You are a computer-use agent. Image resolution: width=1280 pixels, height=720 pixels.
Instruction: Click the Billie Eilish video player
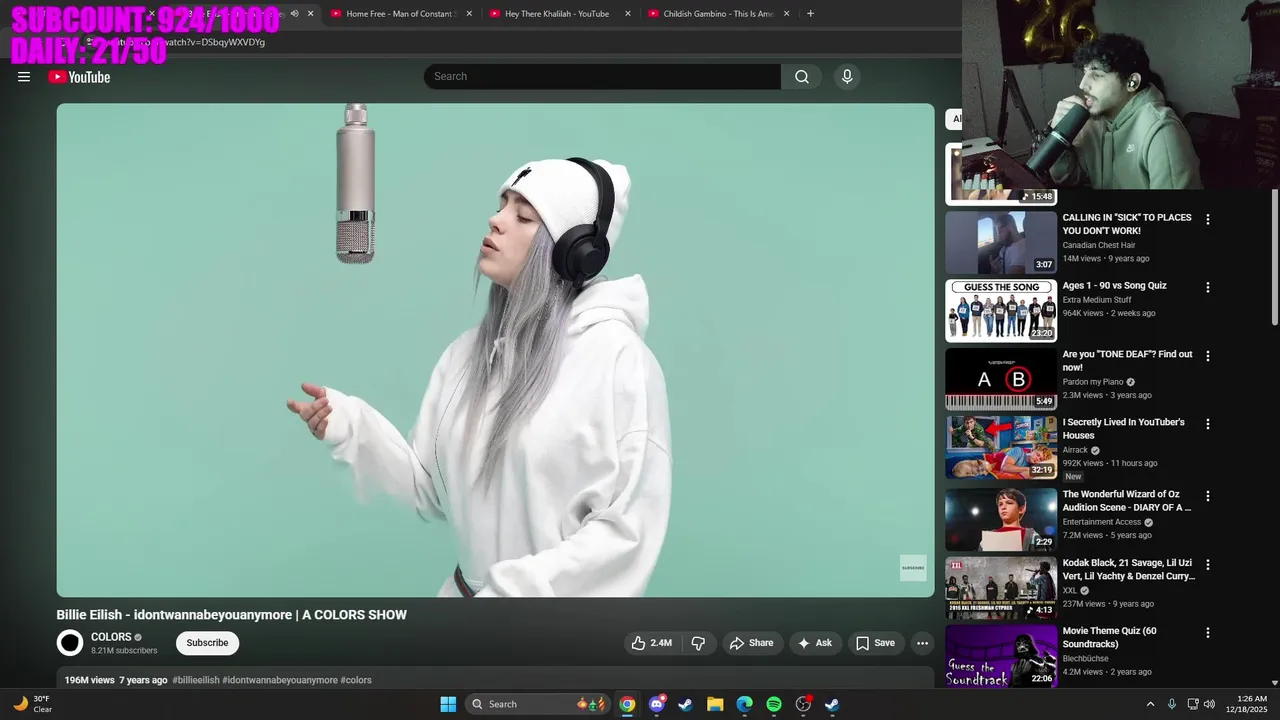(495, 350)
